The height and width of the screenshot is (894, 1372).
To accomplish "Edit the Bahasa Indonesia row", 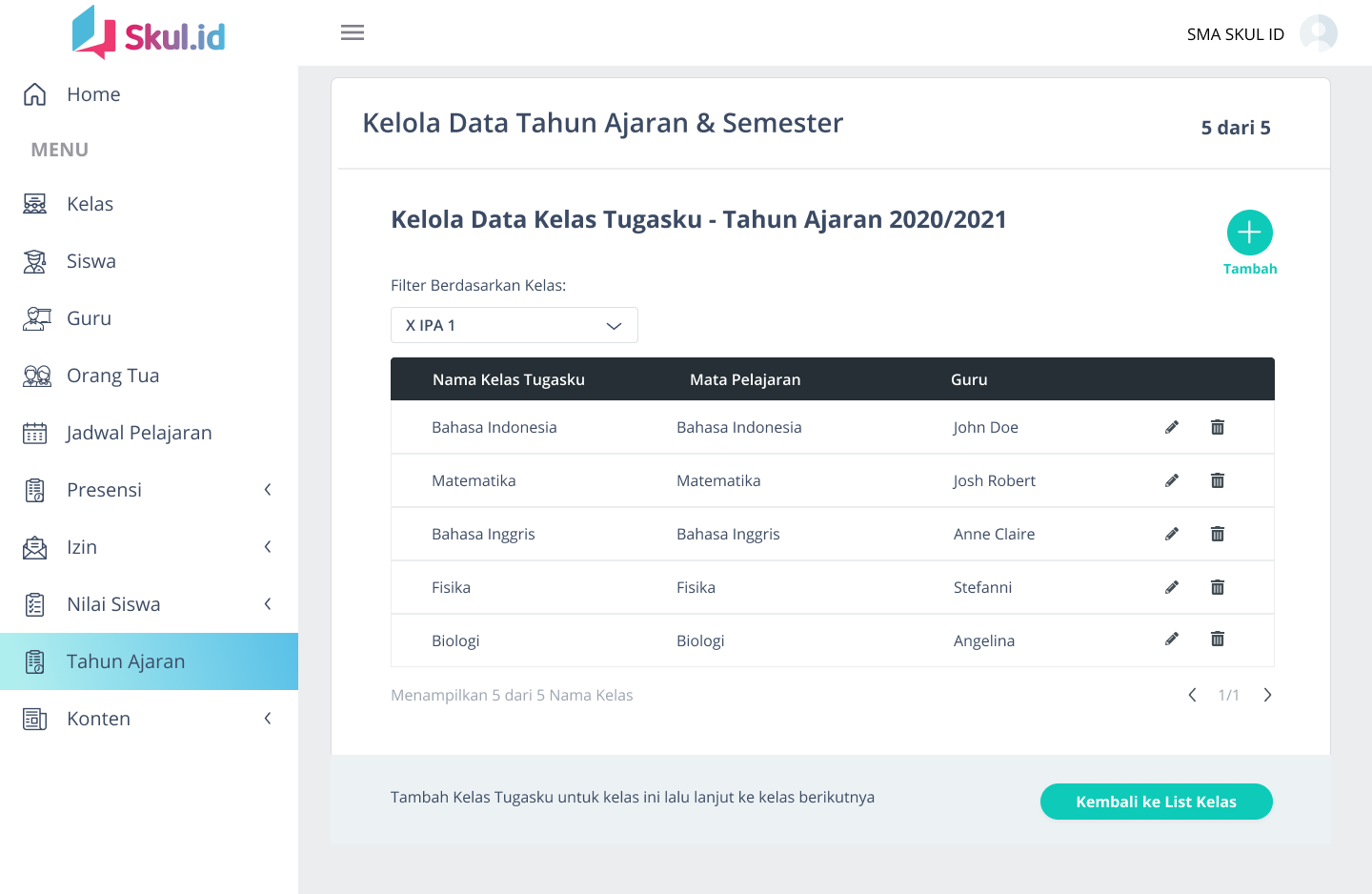I will pyautogui.click(x=1172, y=428).
